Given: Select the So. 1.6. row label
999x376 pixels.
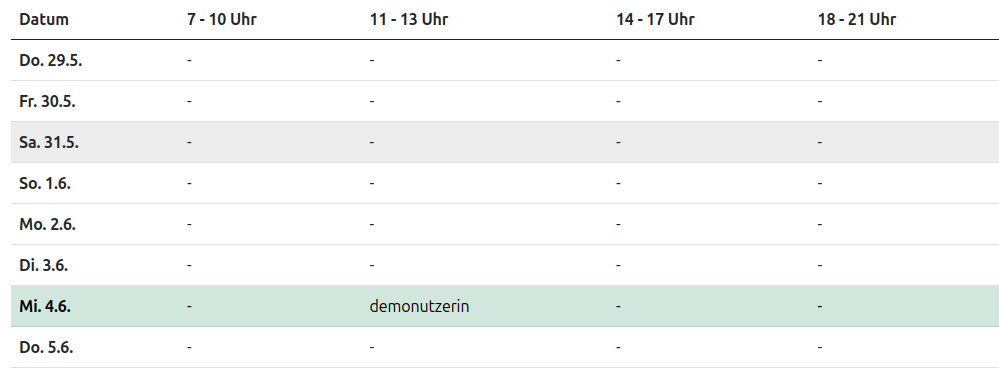Looking at the screenshot, I should pyautogui.click(x=45, y=184).
